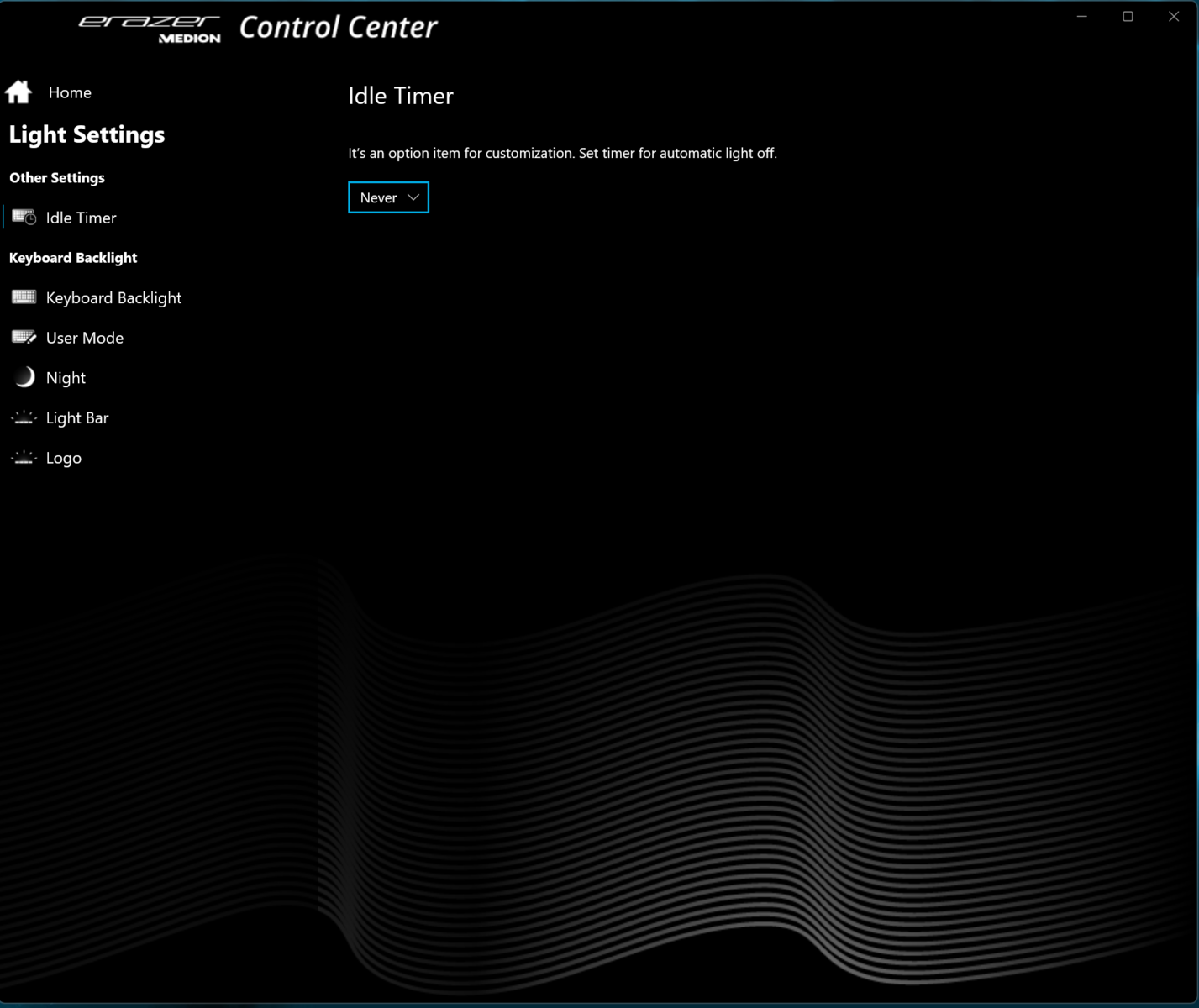The image size is (1199, 1008).
Task: Maximize the Control Center window
Action: pyautogui.click(x=1128, y=17)
